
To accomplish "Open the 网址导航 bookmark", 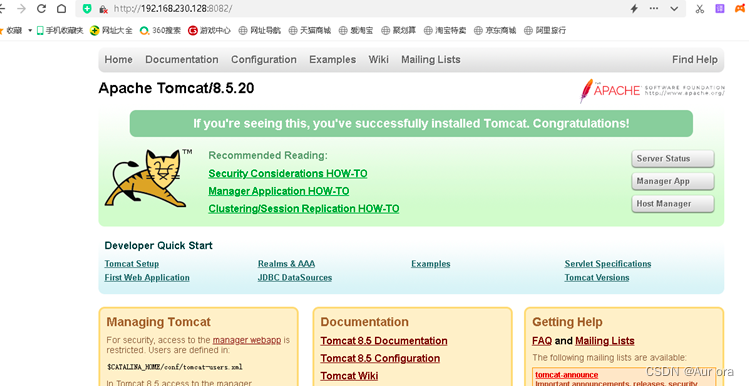I will 259,31.
